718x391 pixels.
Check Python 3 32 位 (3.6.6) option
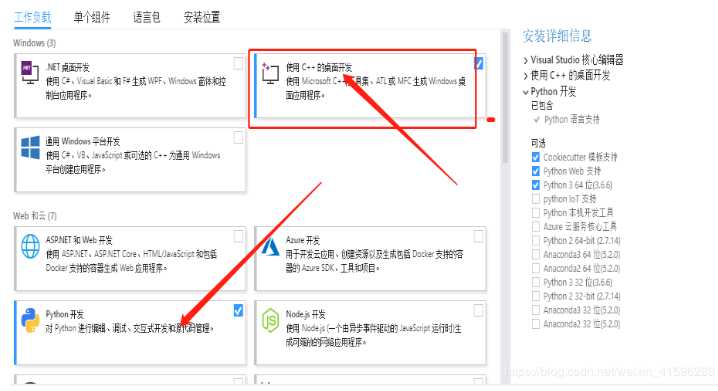(x=536, y=282)
